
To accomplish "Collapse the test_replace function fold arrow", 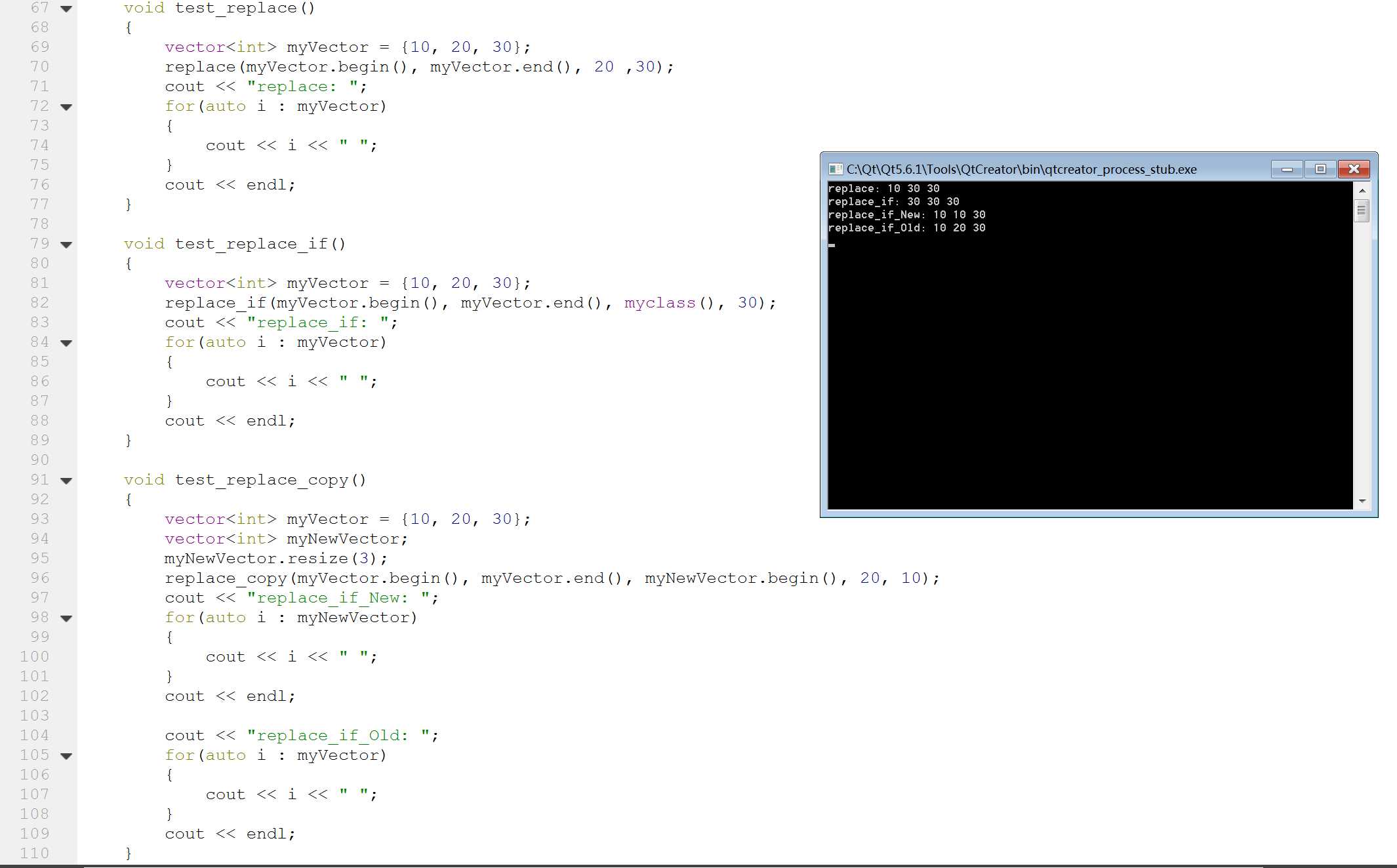I will click(66, 9).
